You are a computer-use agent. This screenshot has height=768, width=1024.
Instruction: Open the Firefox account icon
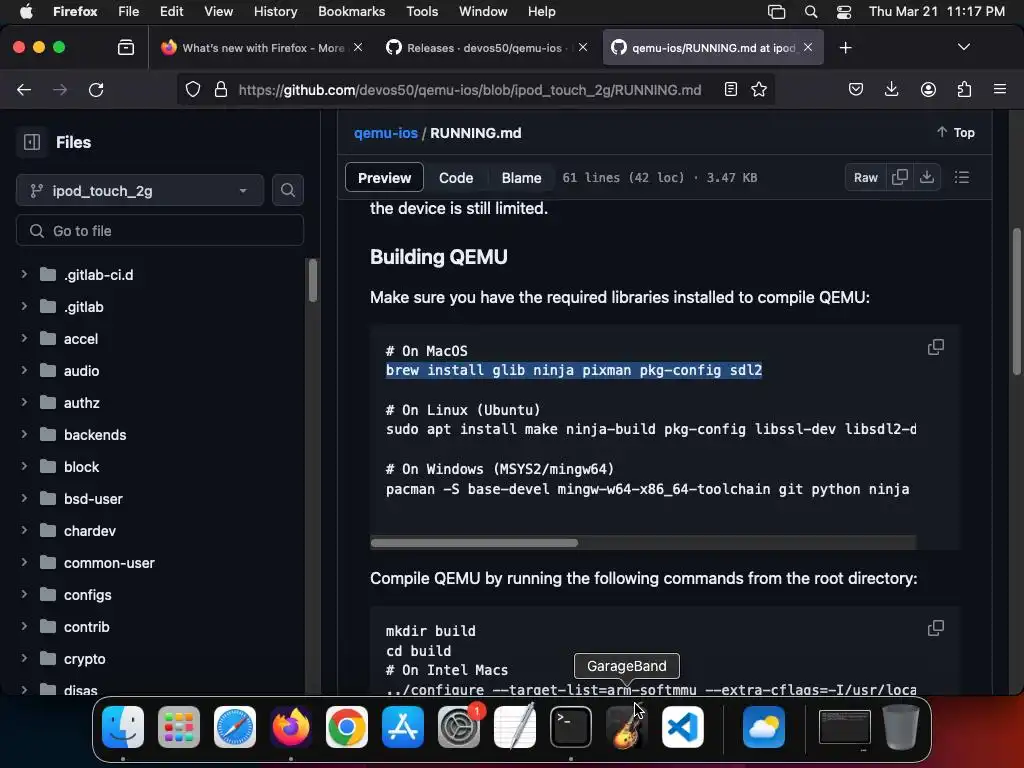928,89
